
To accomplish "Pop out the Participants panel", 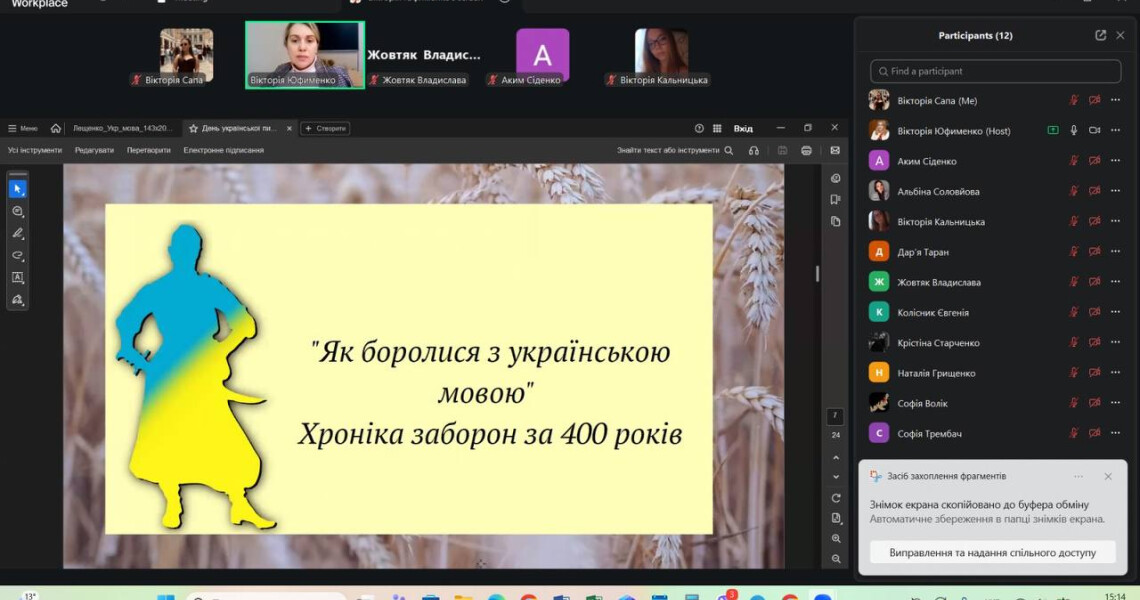I will (1100, 35).
